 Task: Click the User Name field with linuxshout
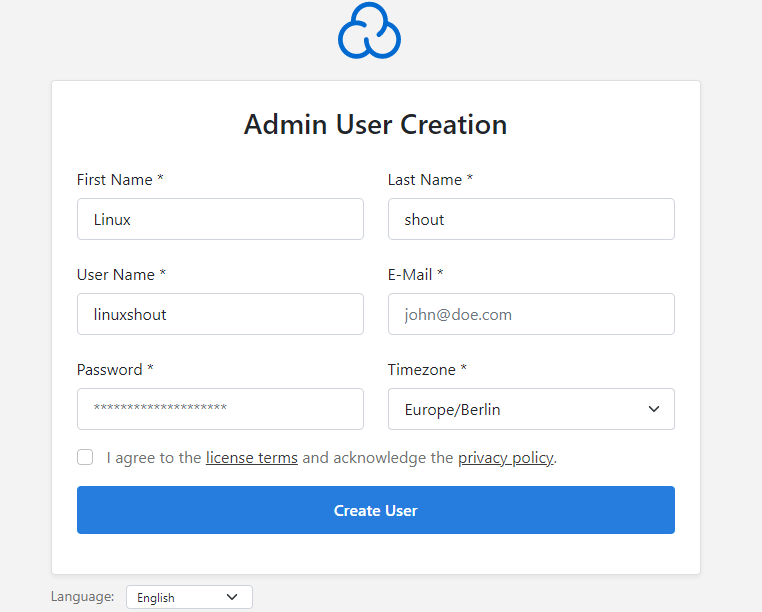[x=220, y=314]
